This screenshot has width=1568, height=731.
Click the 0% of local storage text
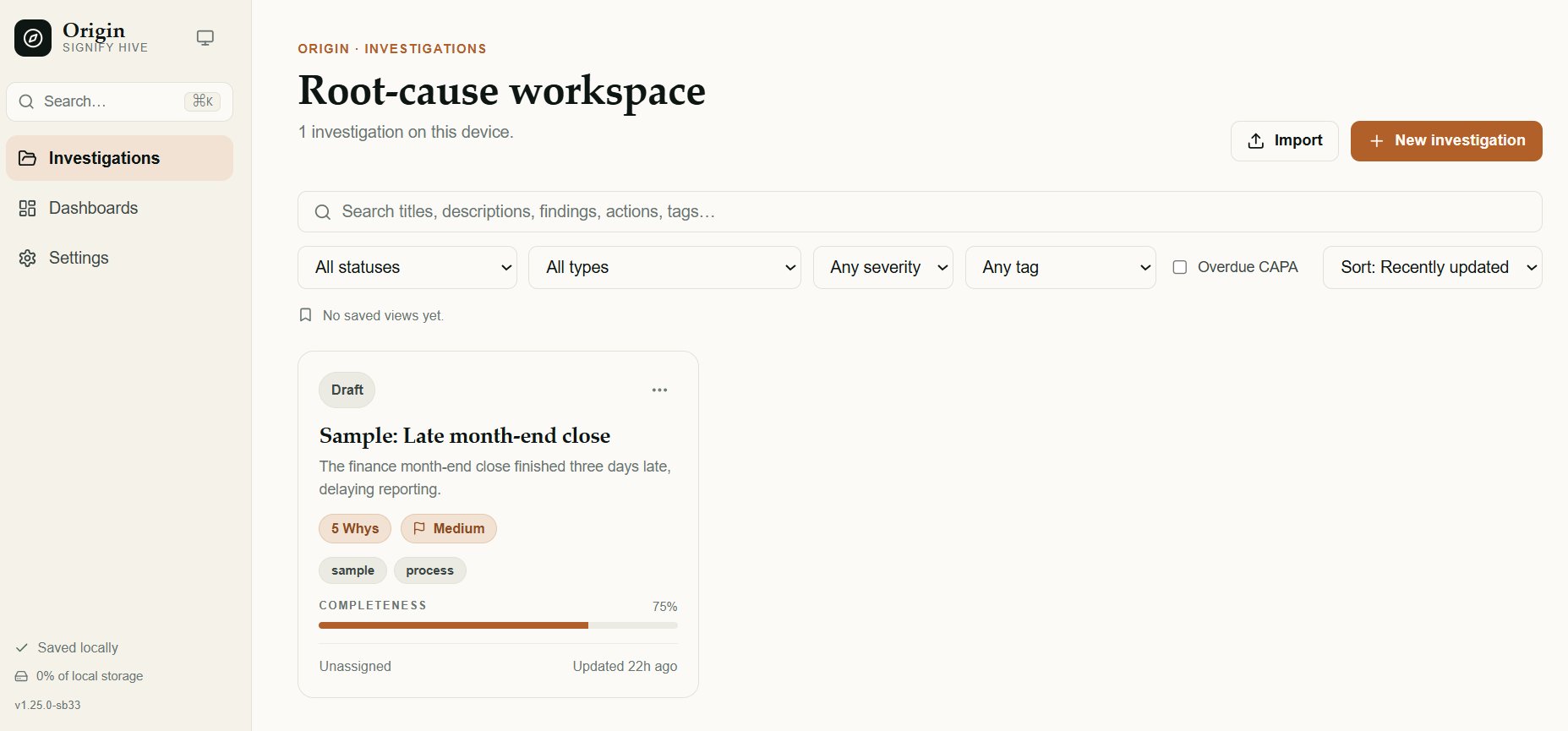[x=90, y=676]
